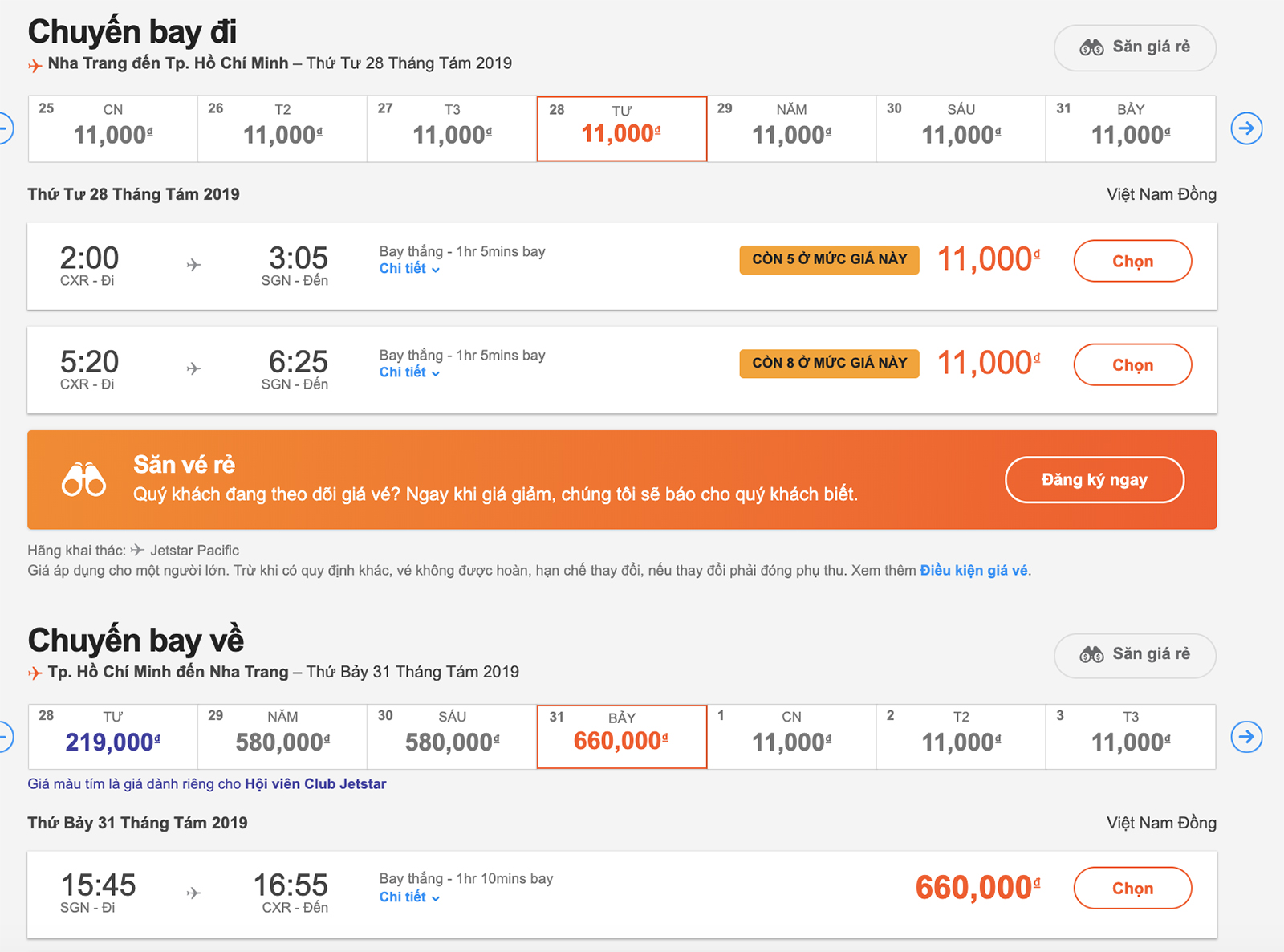Screen dimensions: 1284x952
Task: Open the Hội viên Club Jetstar link
Action: [315, 784]
